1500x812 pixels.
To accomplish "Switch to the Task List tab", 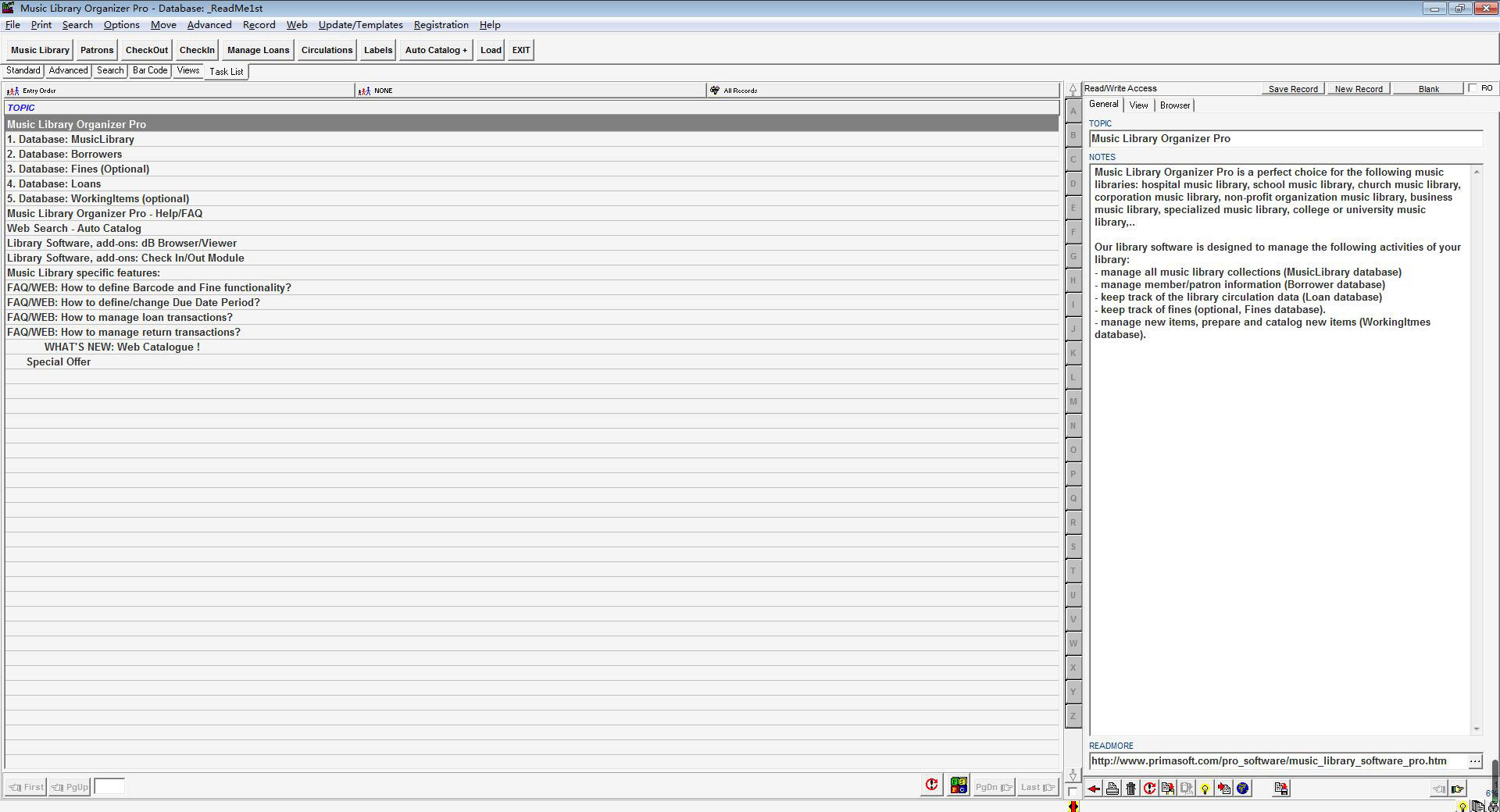I will click(227, 71).
